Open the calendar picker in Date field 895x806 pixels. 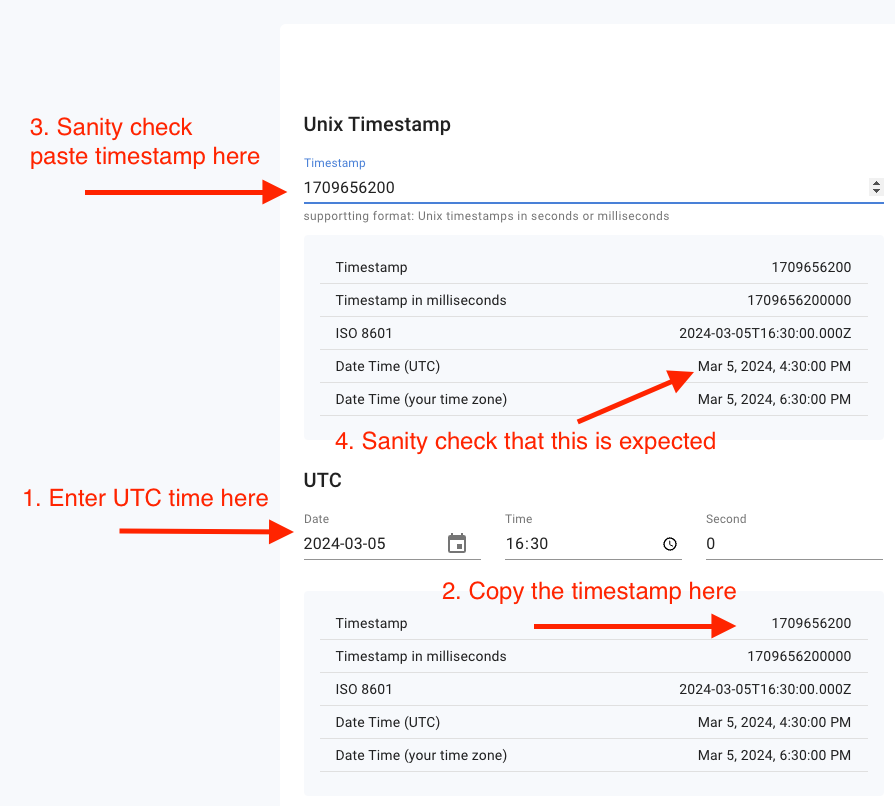[x=457, y=544]
